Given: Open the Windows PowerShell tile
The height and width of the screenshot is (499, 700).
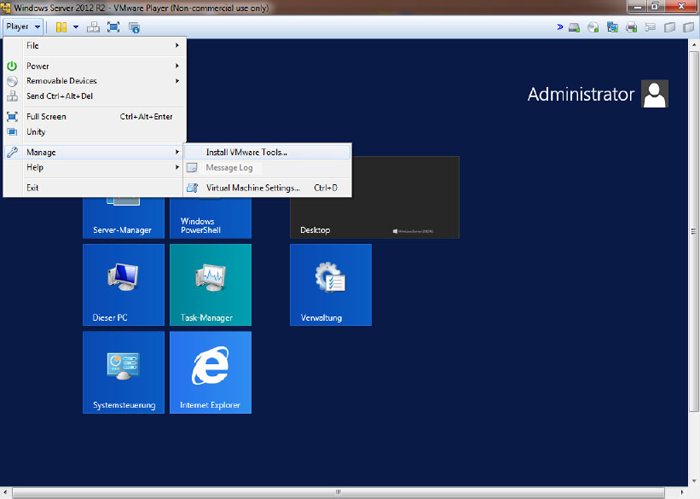Looking at the screenshot, I should 211,218.
